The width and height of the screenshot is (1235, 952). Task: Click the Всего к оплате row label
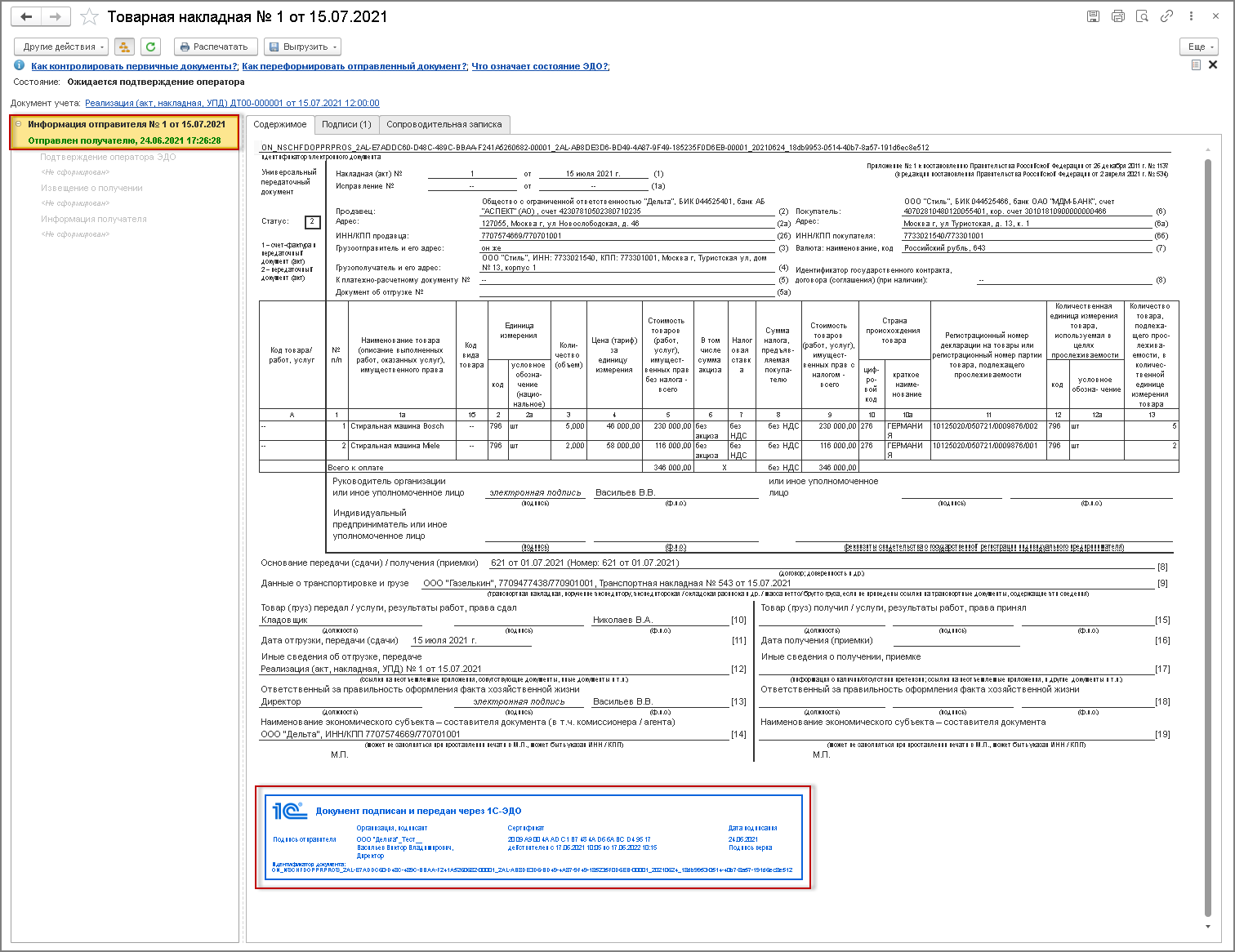click(x=356, y=467)
